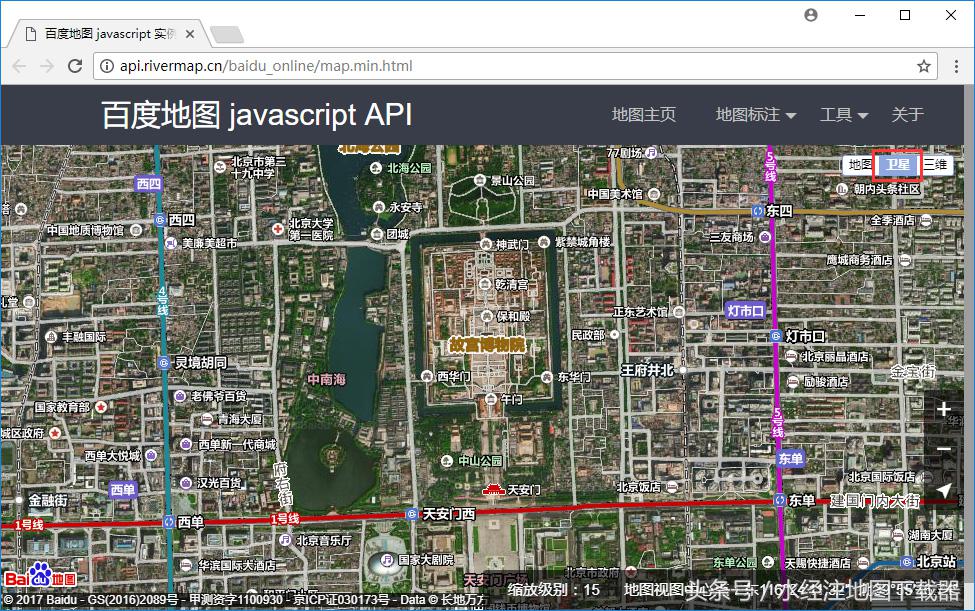Bookmark this page with the star
This screenshot has width=975, height=611.
click(x=924, y=66)
